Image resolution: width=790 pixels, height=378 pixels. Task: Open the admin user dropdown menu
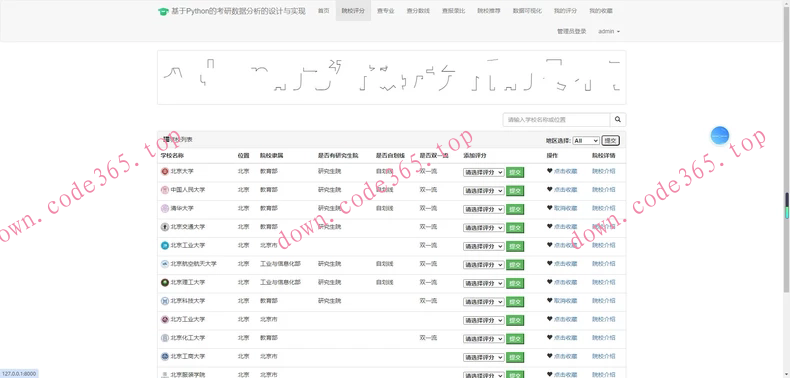point(609,31)
